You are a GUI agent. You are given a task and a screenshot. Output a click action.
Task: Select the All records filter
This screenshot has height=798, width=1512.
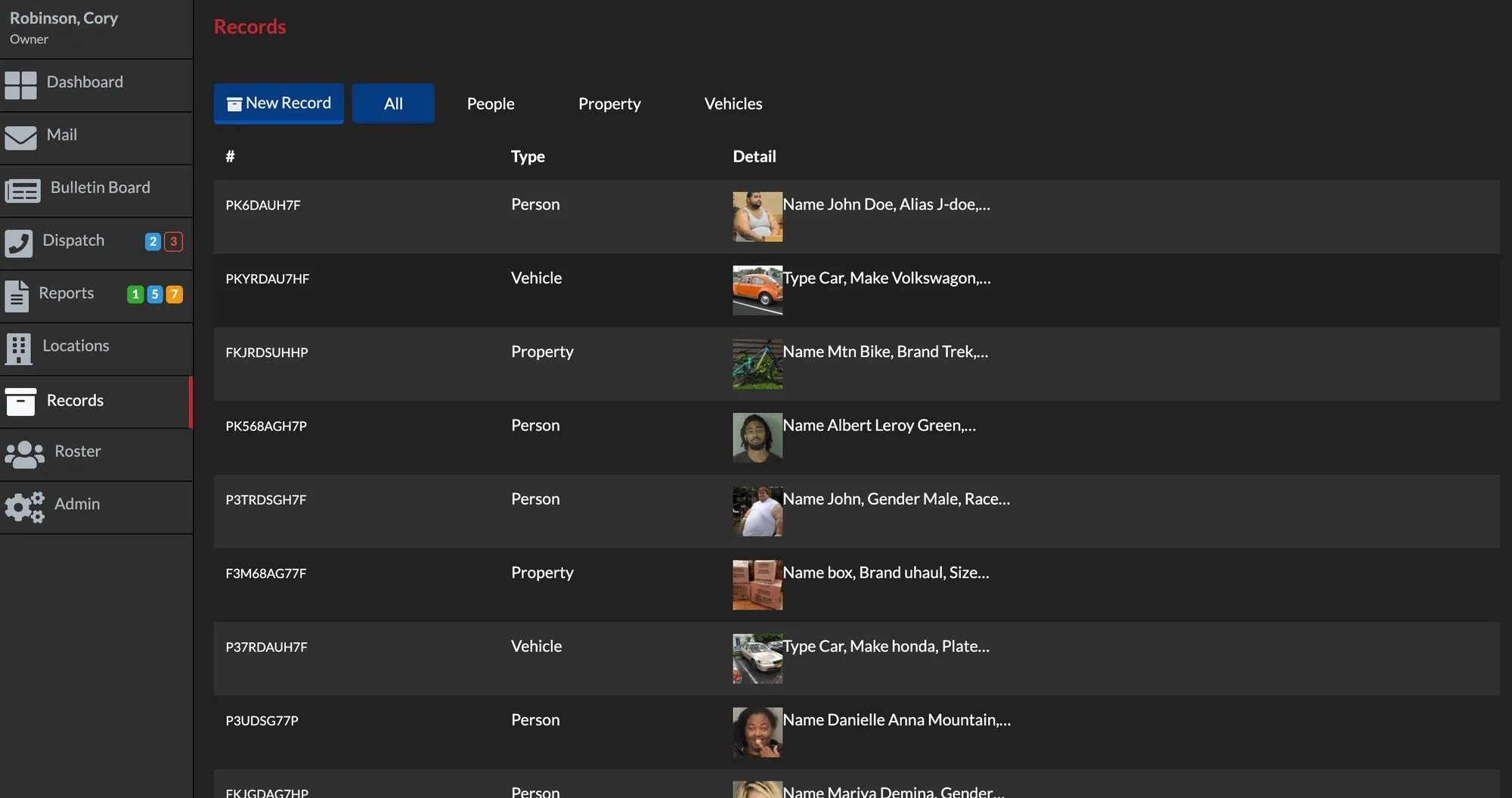click(x=393, y=104)
